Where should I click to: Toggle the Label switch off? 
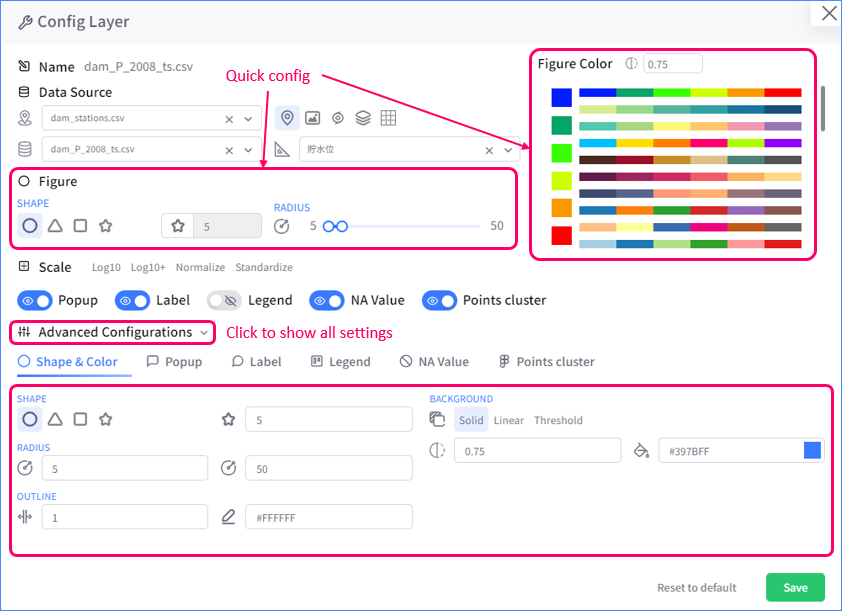(x=132, y=300)
